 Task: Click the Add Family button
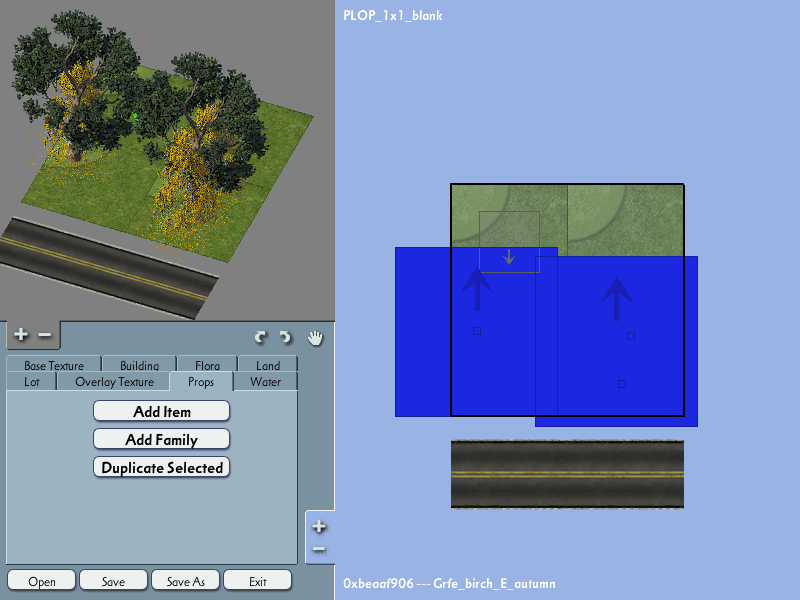(x=162, y=439)
